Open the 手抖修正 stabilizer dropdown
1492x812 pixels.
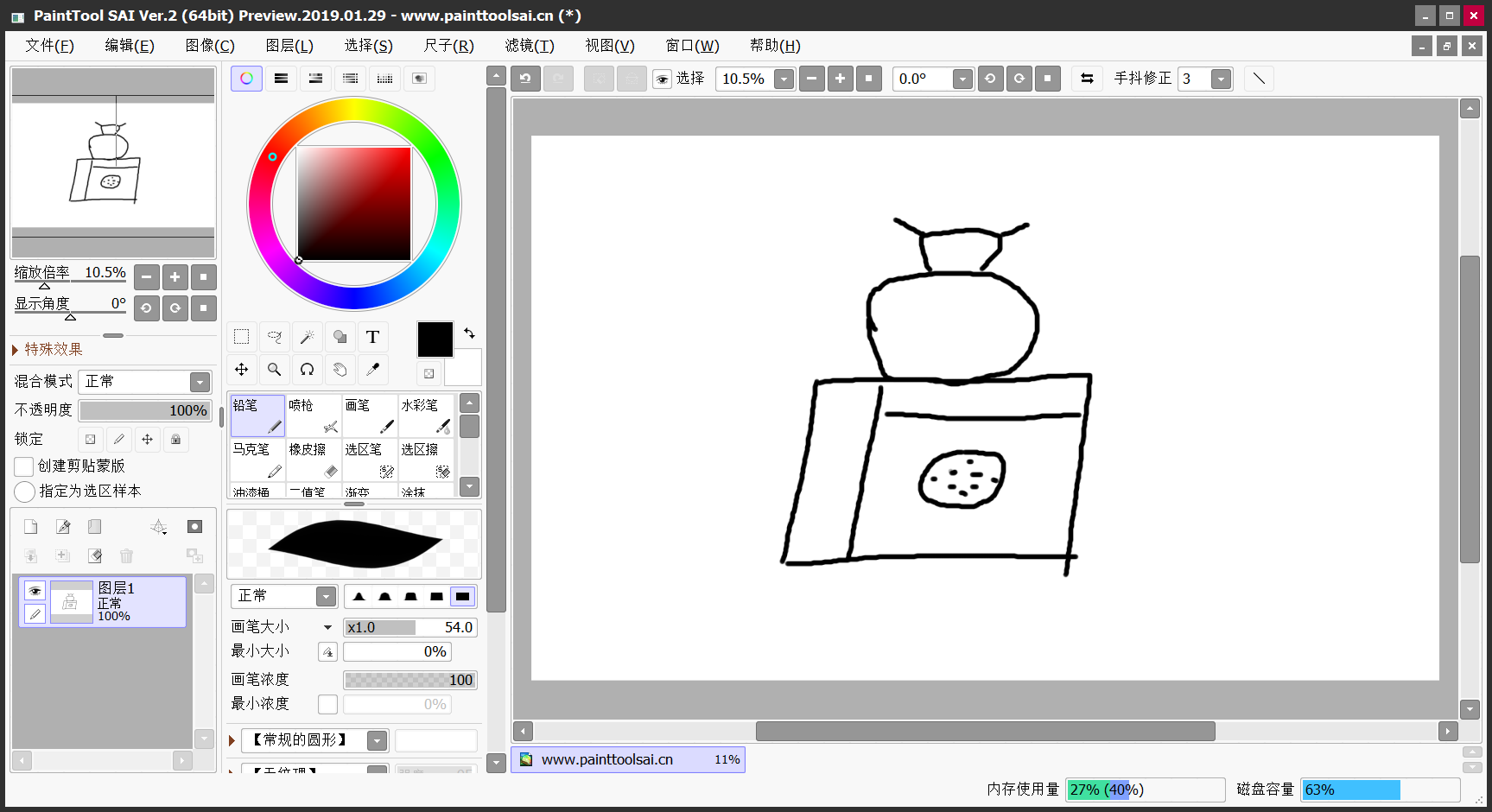pos(1221,79)
